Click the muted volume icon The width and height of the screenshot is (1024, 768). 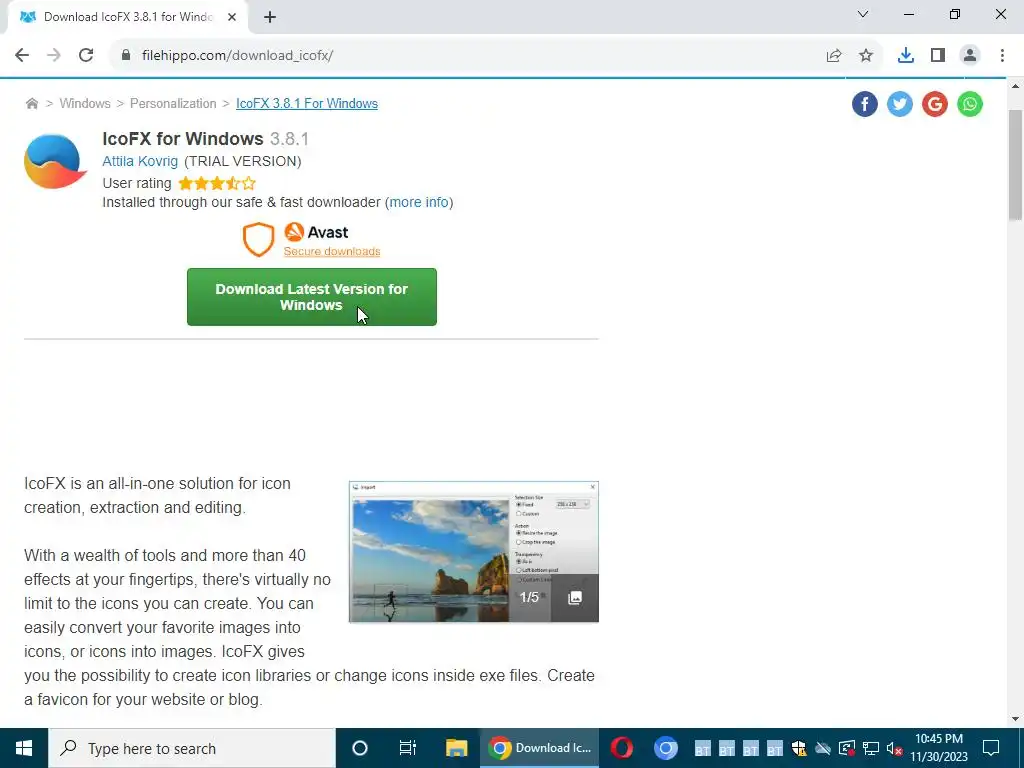click(x=895, y=748)
